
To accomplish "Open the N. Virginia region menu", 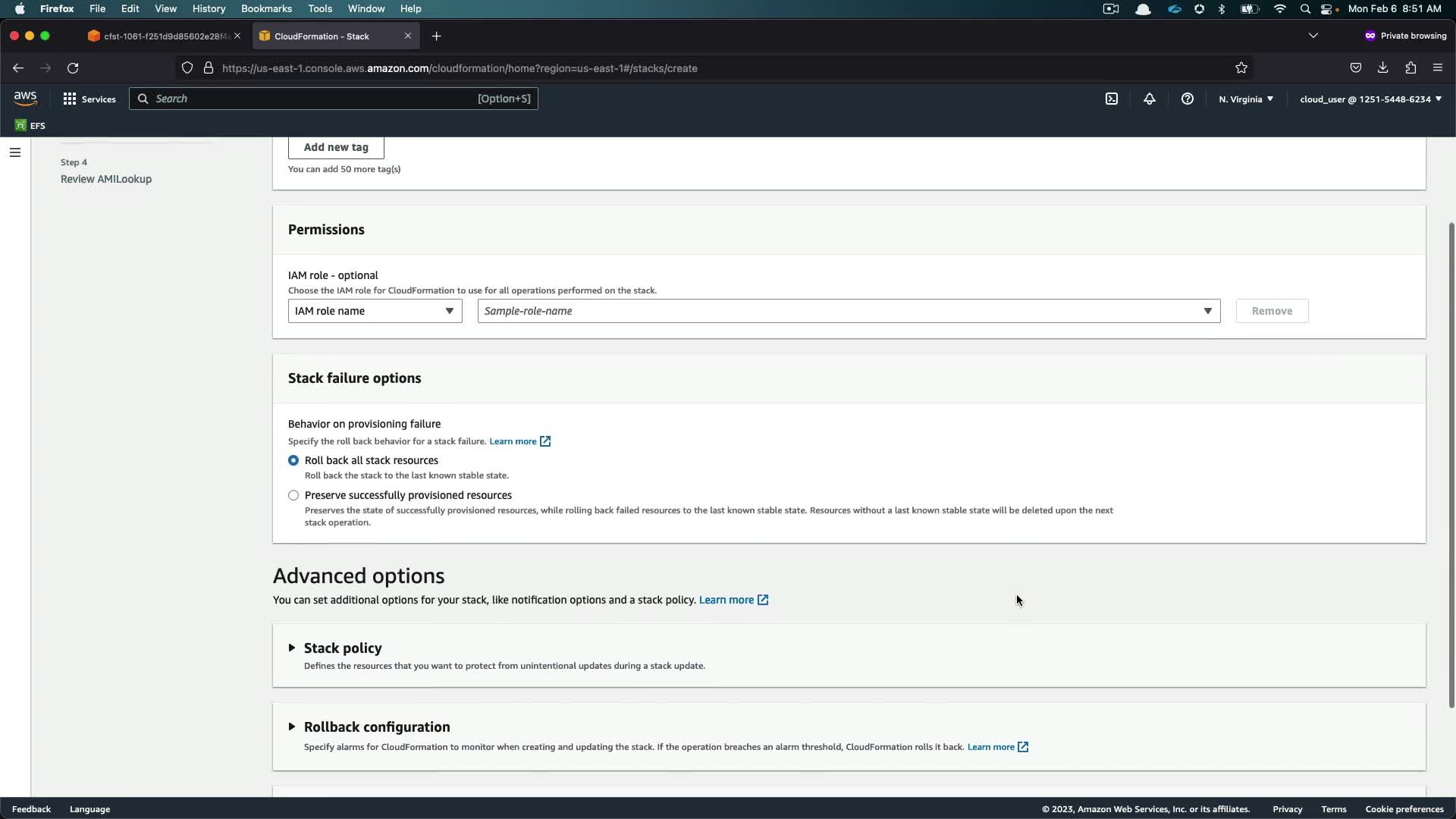I will pyautogui.click(x=1246, y=99).
